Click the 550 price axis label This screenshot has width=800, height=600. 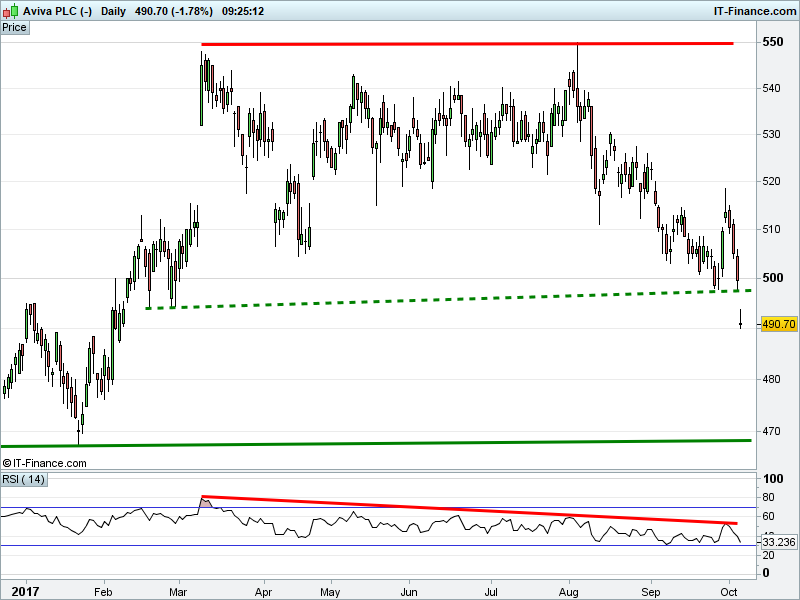click(x=772, y=42)
